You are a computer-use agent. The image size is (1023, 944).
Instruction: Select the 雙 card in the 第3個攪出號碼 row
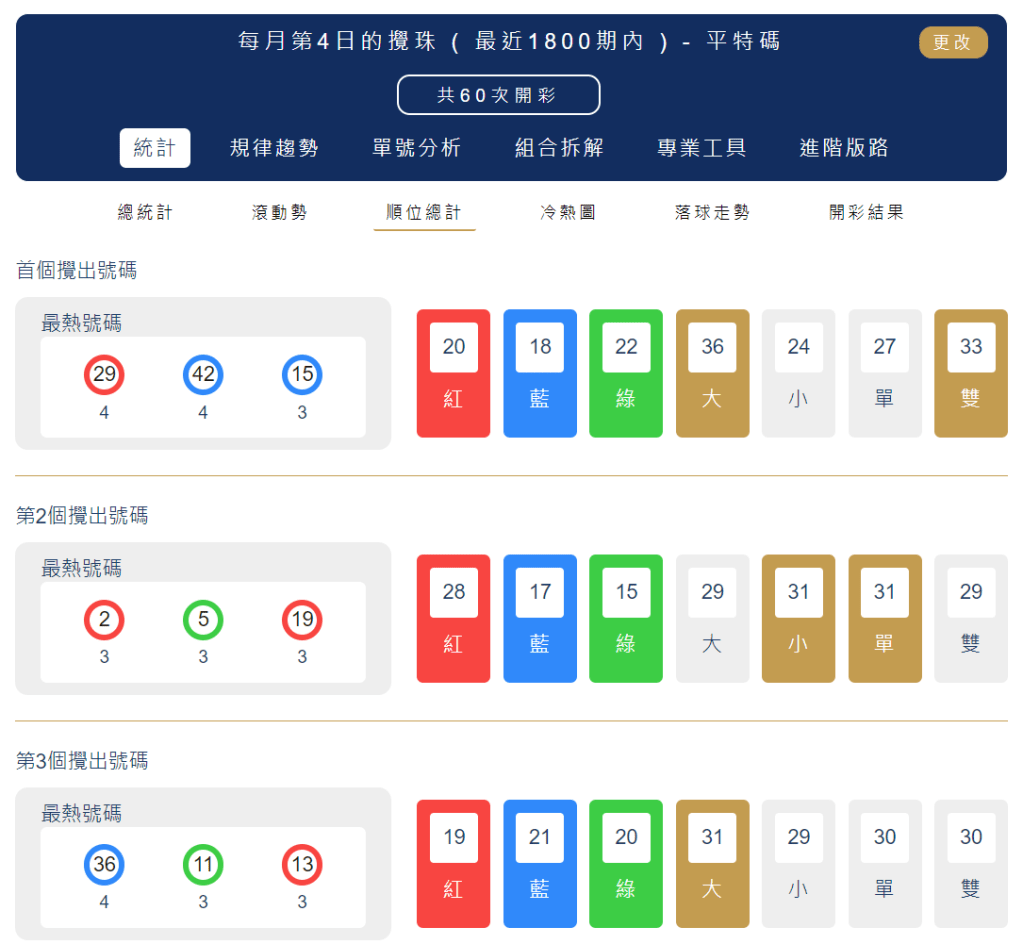970,863
